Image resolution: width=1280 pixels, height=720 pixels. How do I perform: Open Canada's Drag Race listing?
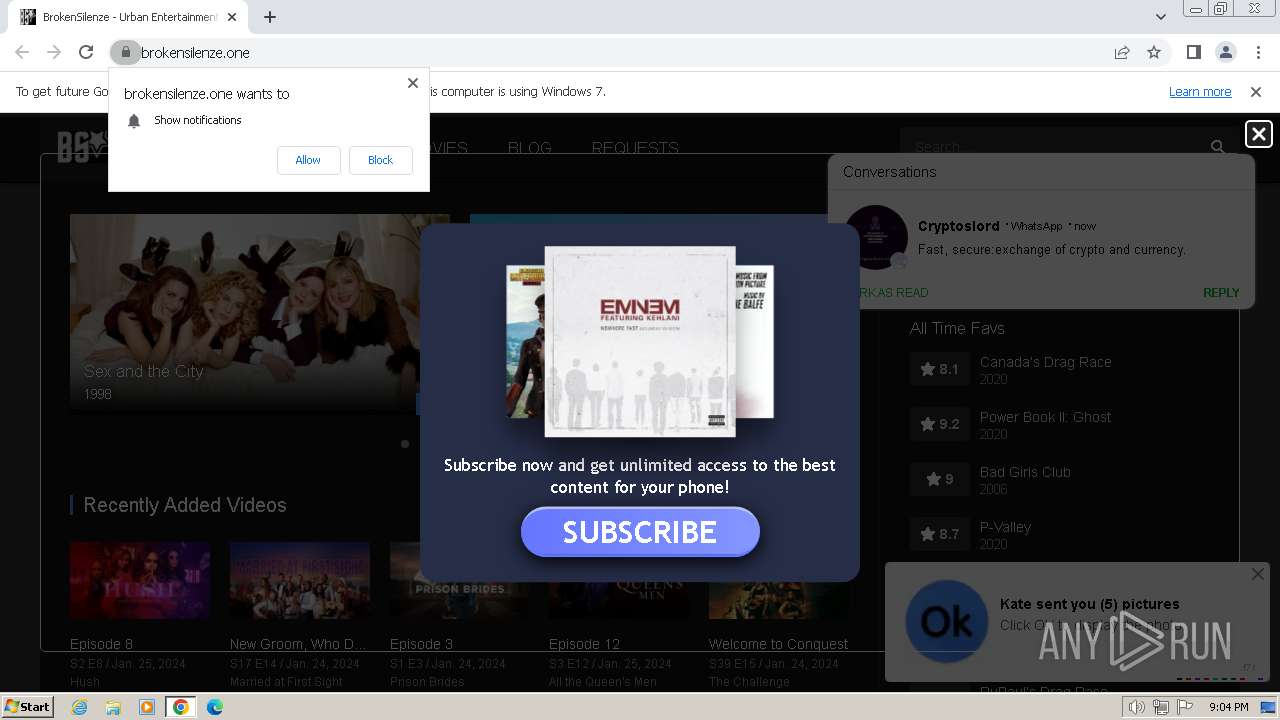pos(1046,362)
